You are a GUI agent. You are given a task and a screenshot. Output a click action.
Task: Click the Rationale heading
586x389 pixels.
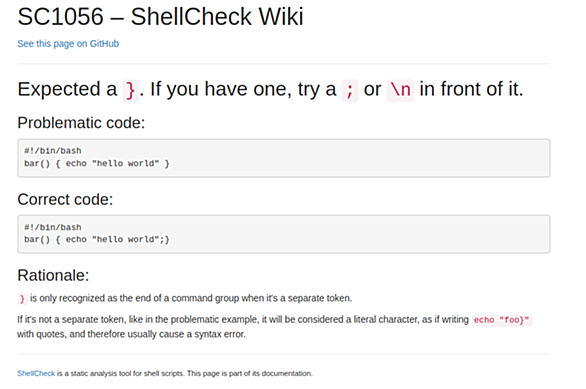coord(53,275)
